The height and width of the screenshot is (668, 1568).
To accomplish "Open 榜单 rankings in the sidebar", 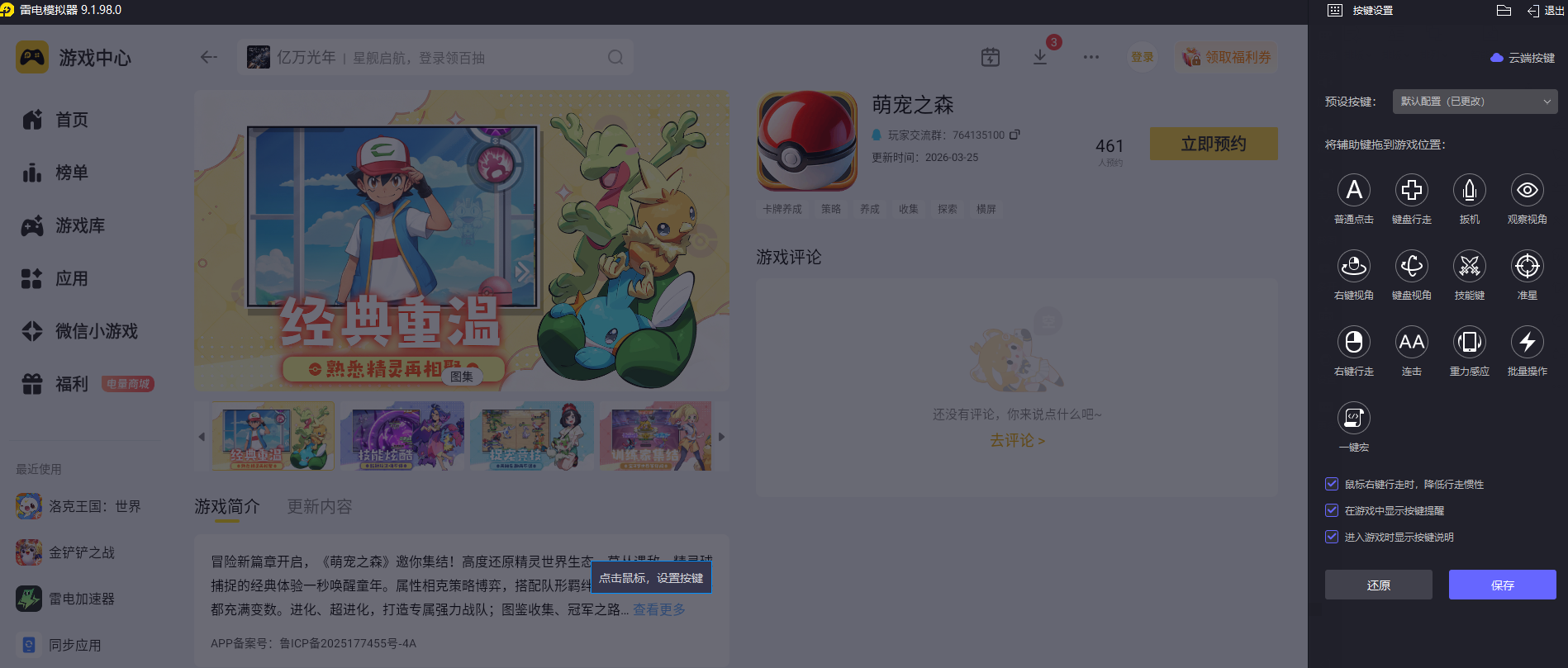I will [x=55, y=173].
